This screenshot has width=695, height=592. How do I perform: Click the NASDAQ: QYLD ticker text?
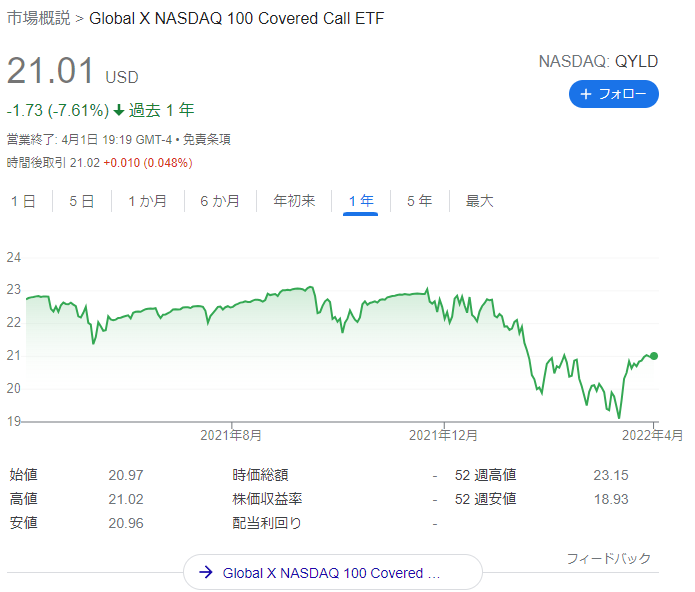tap(598, 61)
